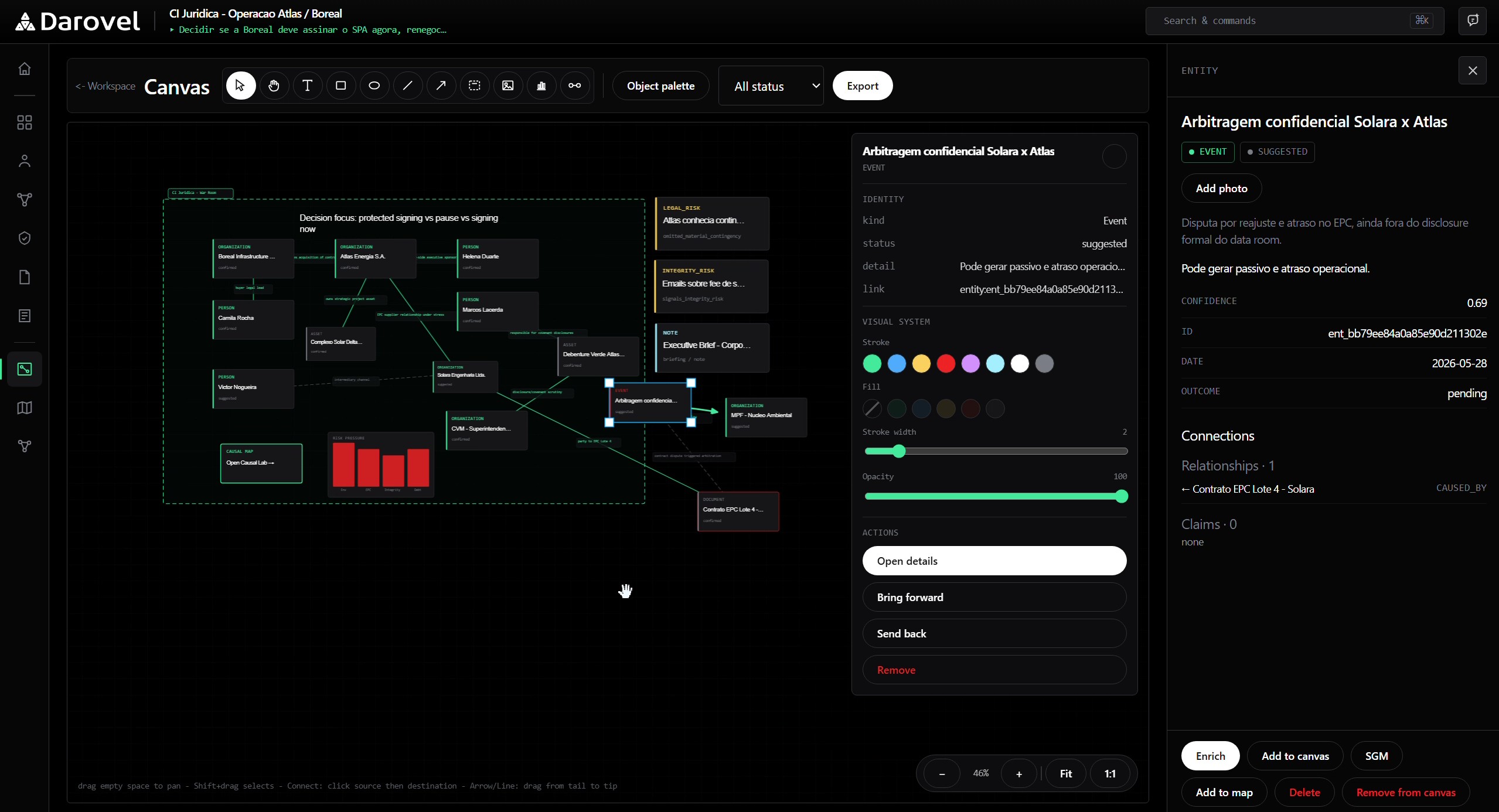Image resolution: width=1499 pixels, height=812 pixels.
Task: Choose the dashed frame tool
Action: coord(475,86)
